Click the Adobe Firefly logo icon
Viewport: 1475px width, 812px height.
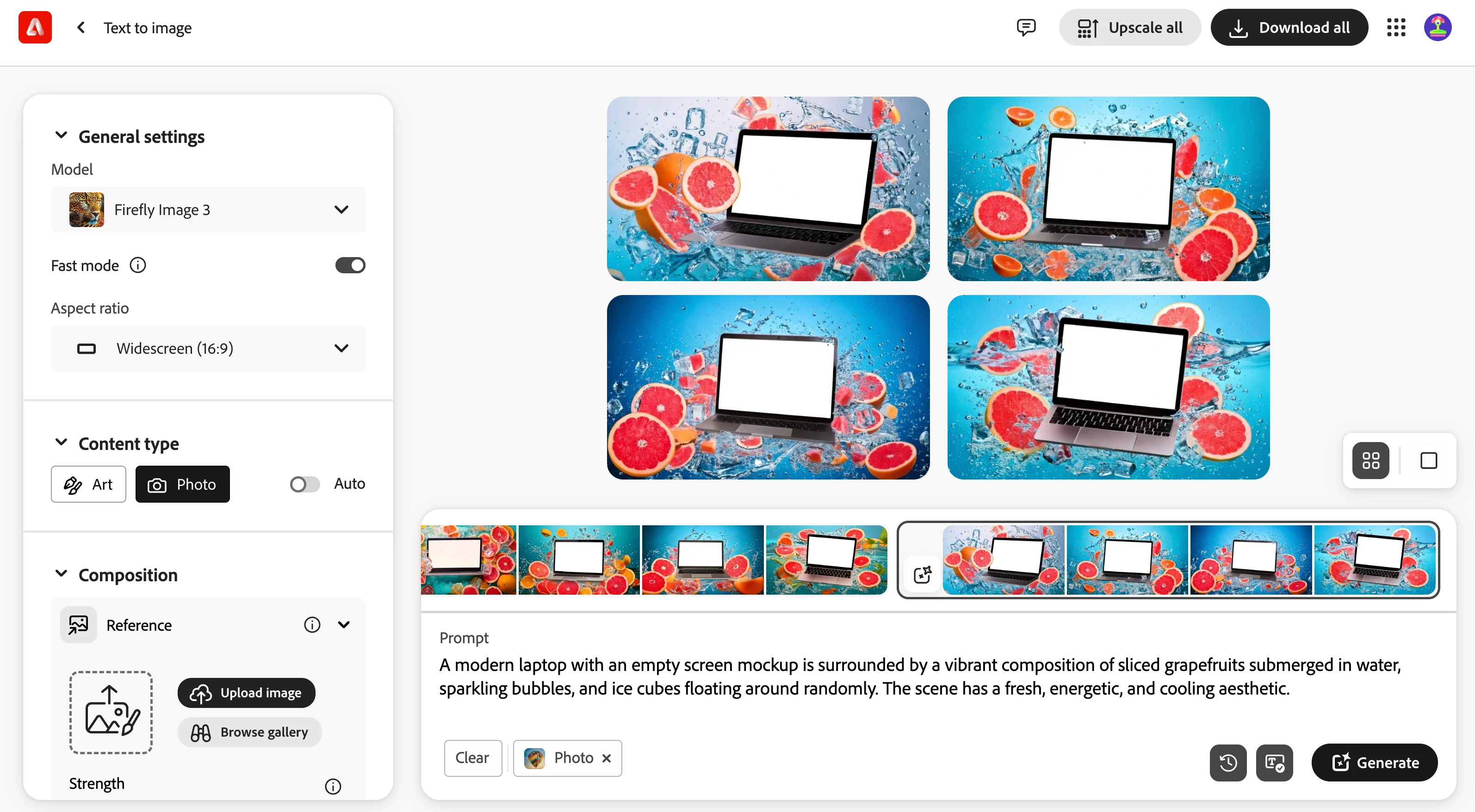click(x=35, y=27)
